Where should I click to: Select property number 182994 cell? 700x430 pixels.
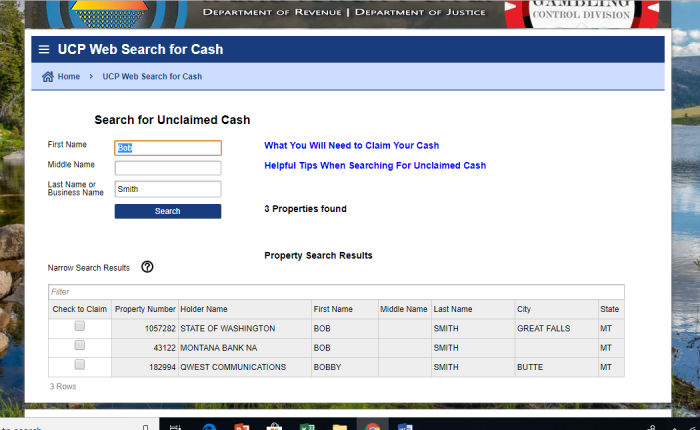145,367
